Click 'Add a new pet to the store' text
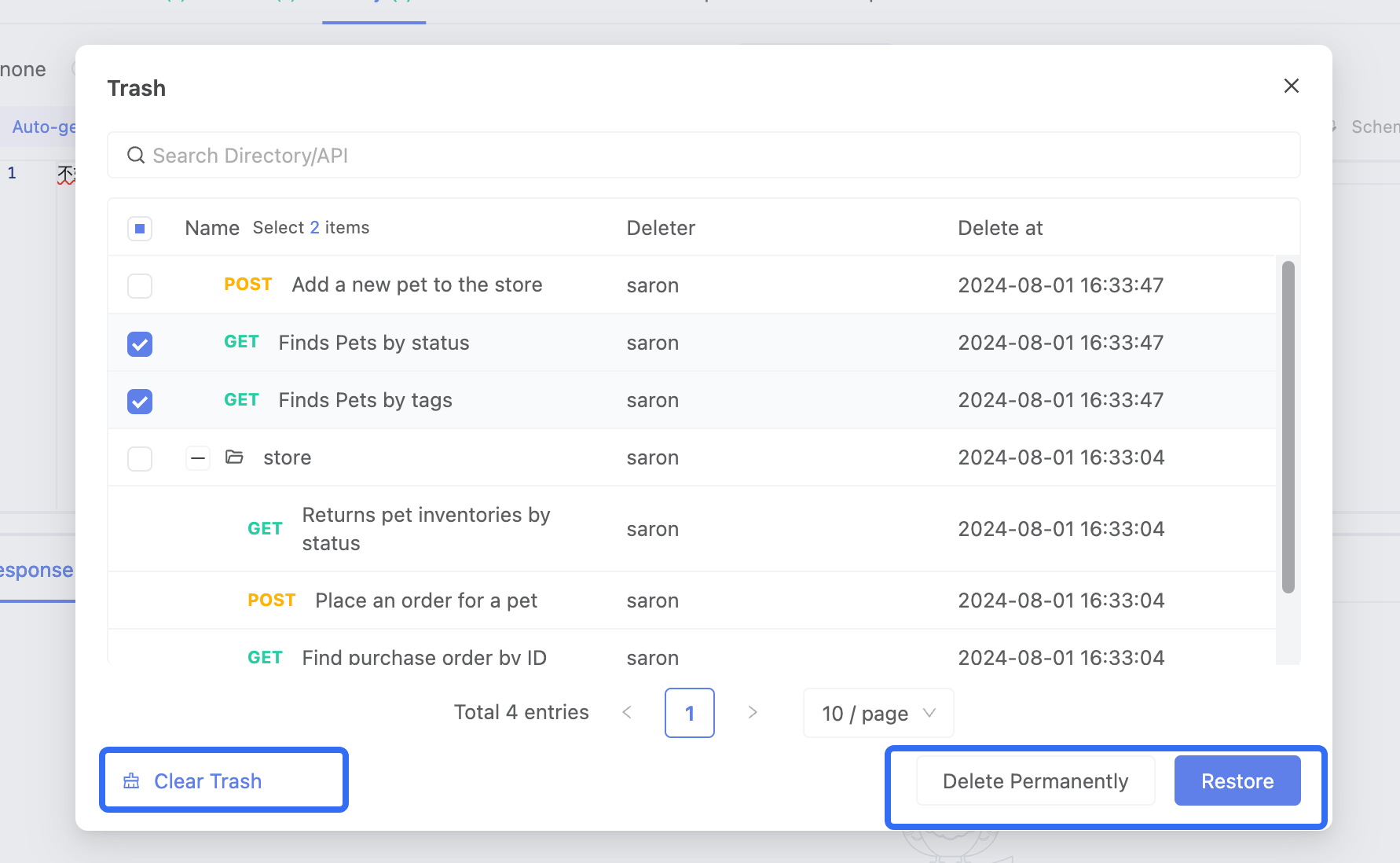1400x863 pixels. pos(417,285)
